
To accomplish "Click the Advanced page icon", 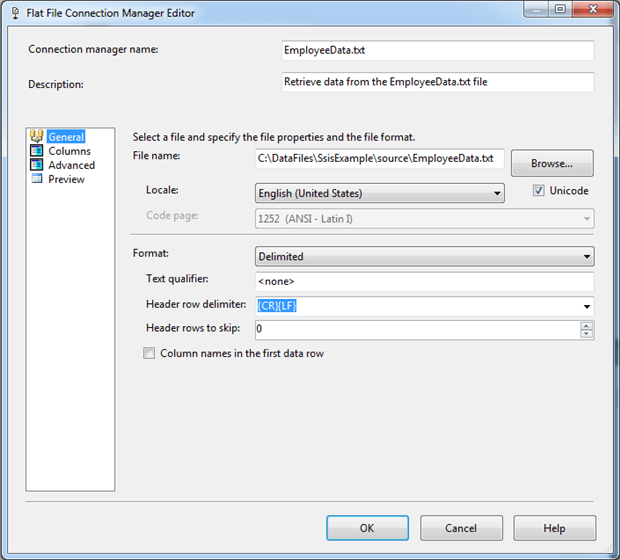I will [x=38, y=165].
